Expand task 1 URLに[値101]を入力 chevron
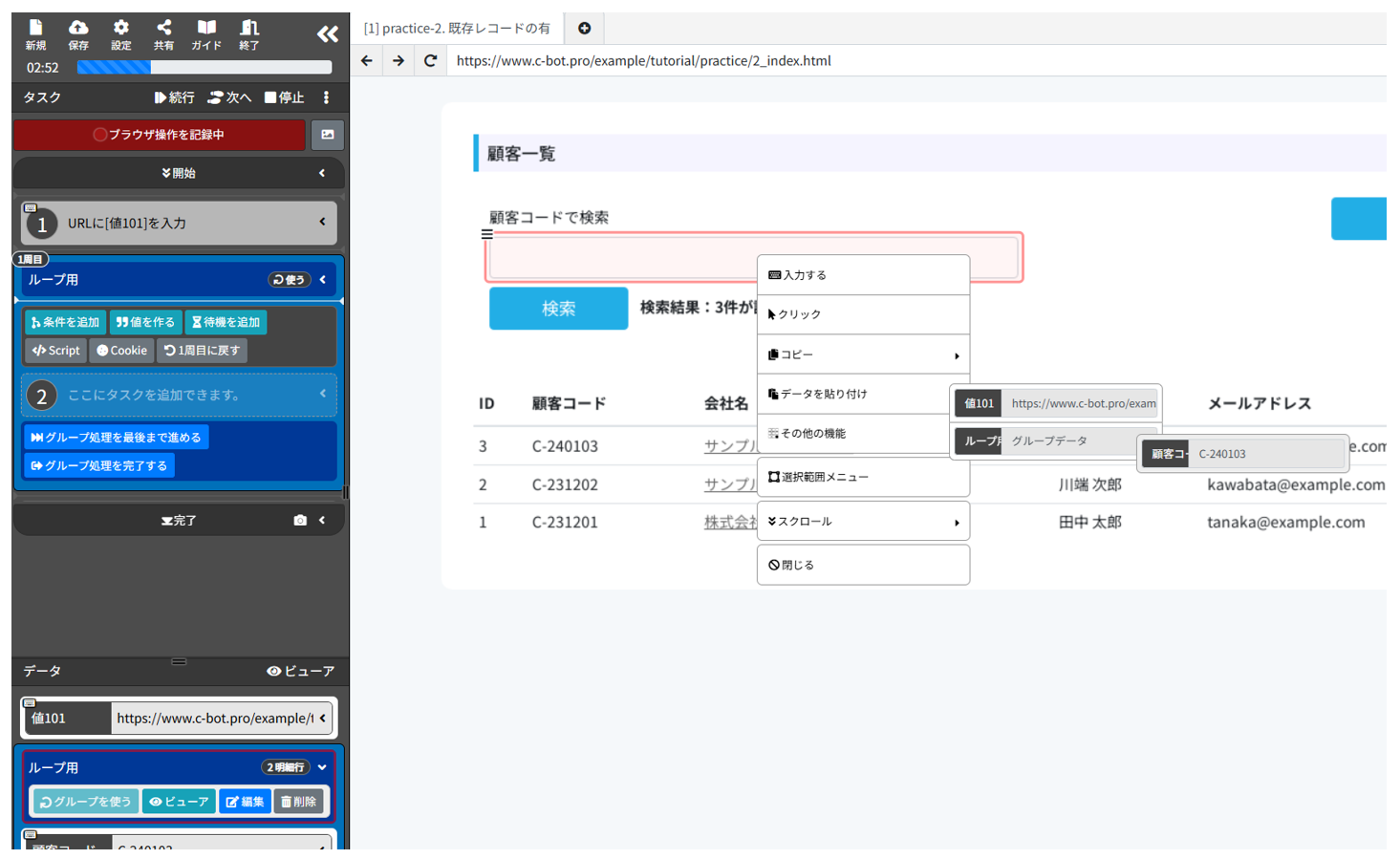This screenshot has height=859, width=1400. [x=322, y=222]
